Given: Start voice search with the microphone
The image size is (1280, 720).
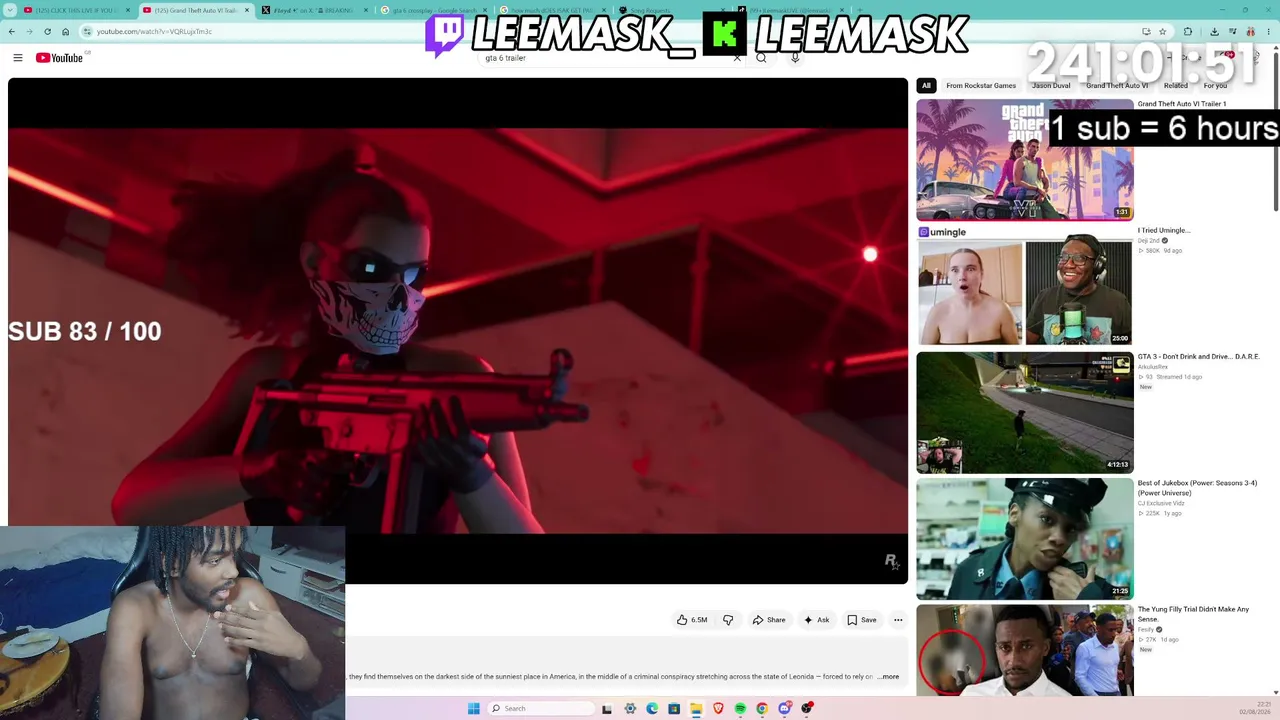Looking at the screenshot, I should tap(795, 58).
